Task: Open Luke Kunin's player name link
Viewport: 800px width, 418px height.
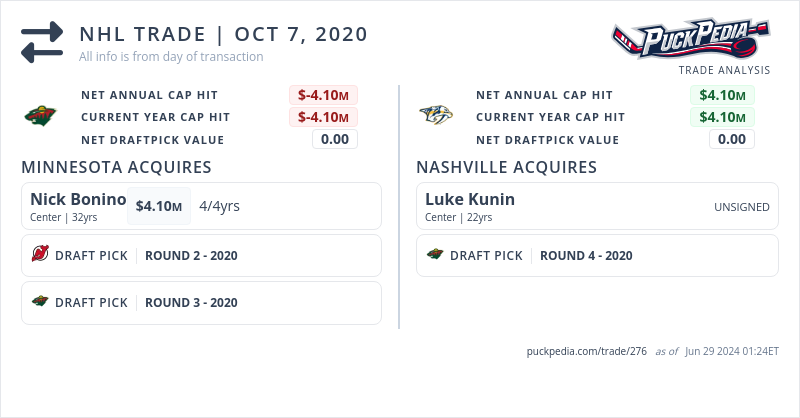Action: [x=470, y=199]
